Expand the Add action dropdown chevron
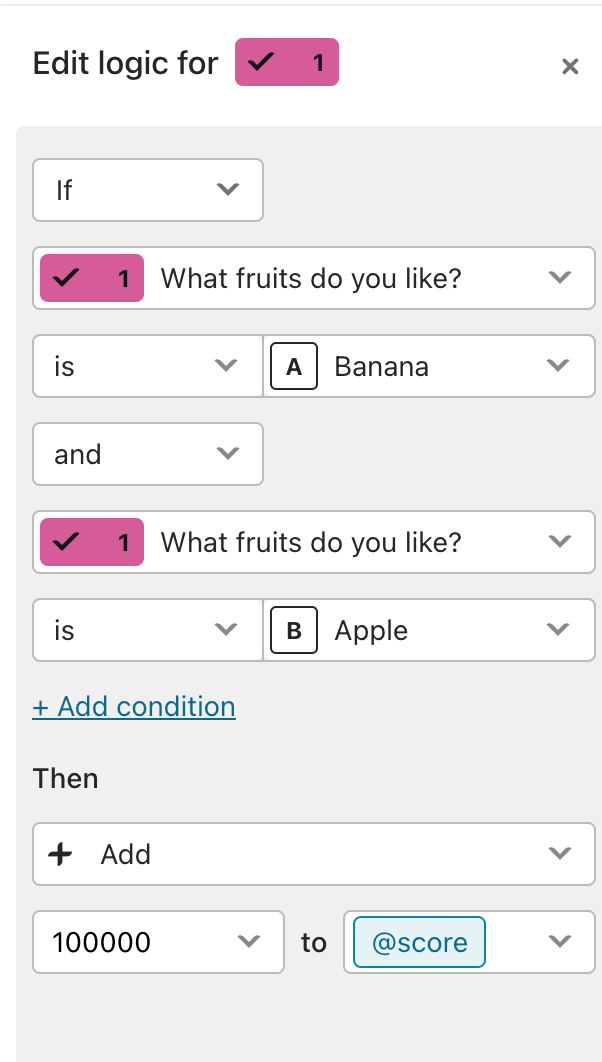This screenshot has width=602, height=1062. (x=560, y=853)
